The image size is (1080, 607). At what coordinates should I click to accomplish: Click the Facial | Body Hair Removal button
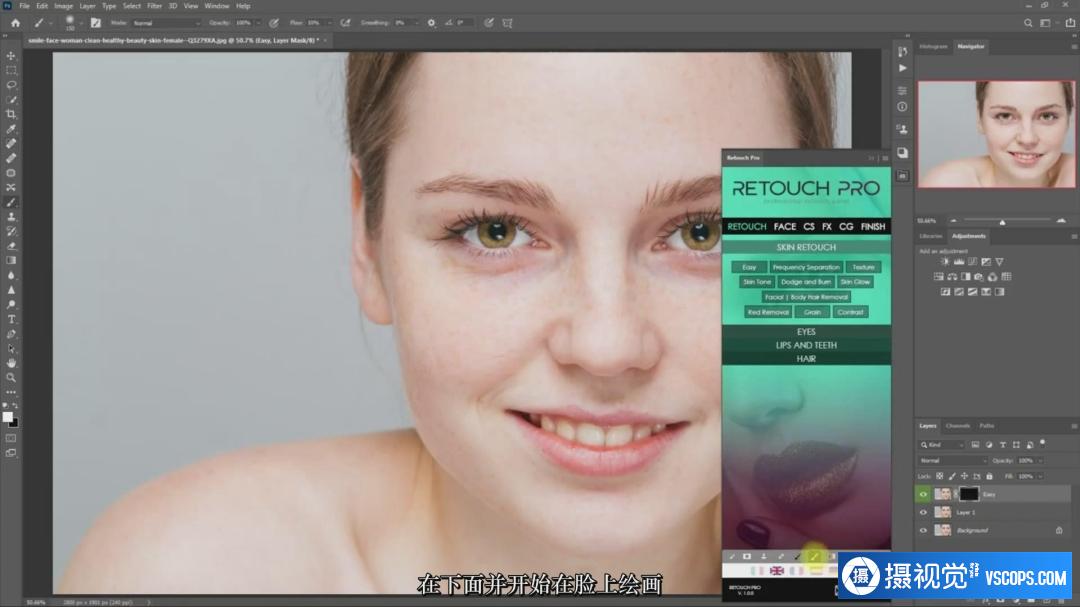point(806,297)
